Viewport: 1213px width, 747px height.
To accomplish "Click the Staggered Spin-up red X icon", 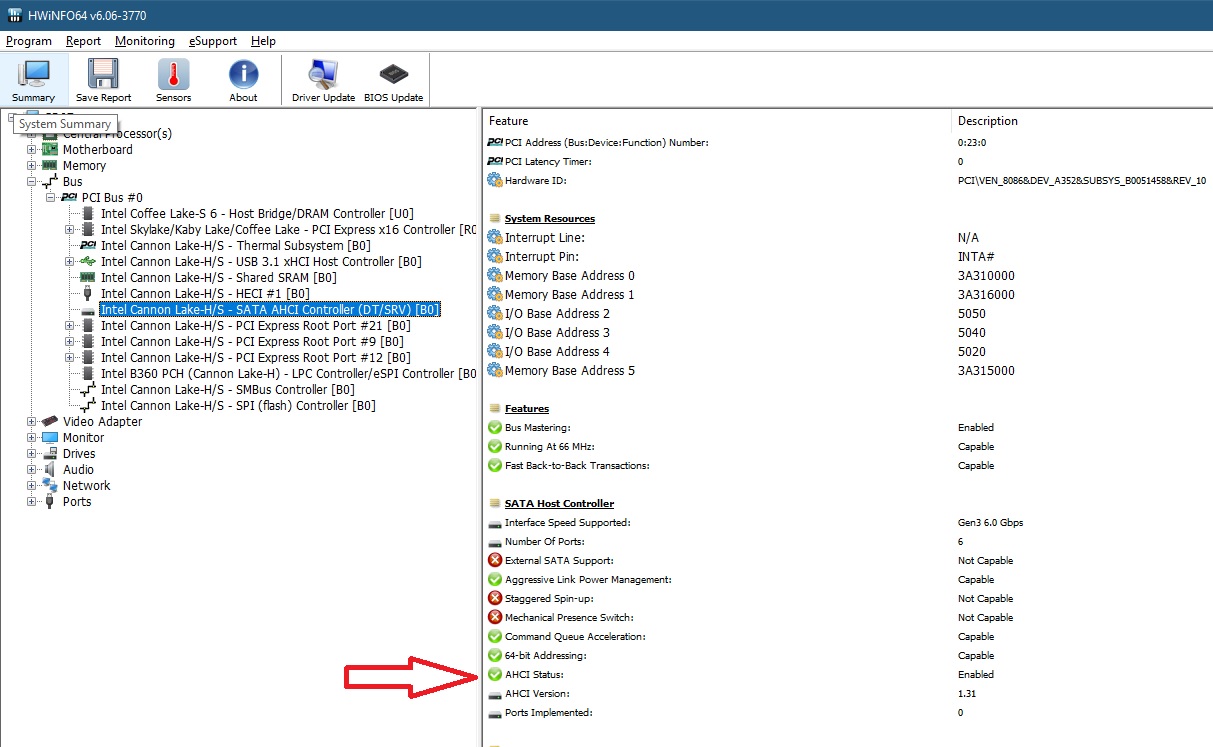I will pyautogui.click(x=494, y=598).
